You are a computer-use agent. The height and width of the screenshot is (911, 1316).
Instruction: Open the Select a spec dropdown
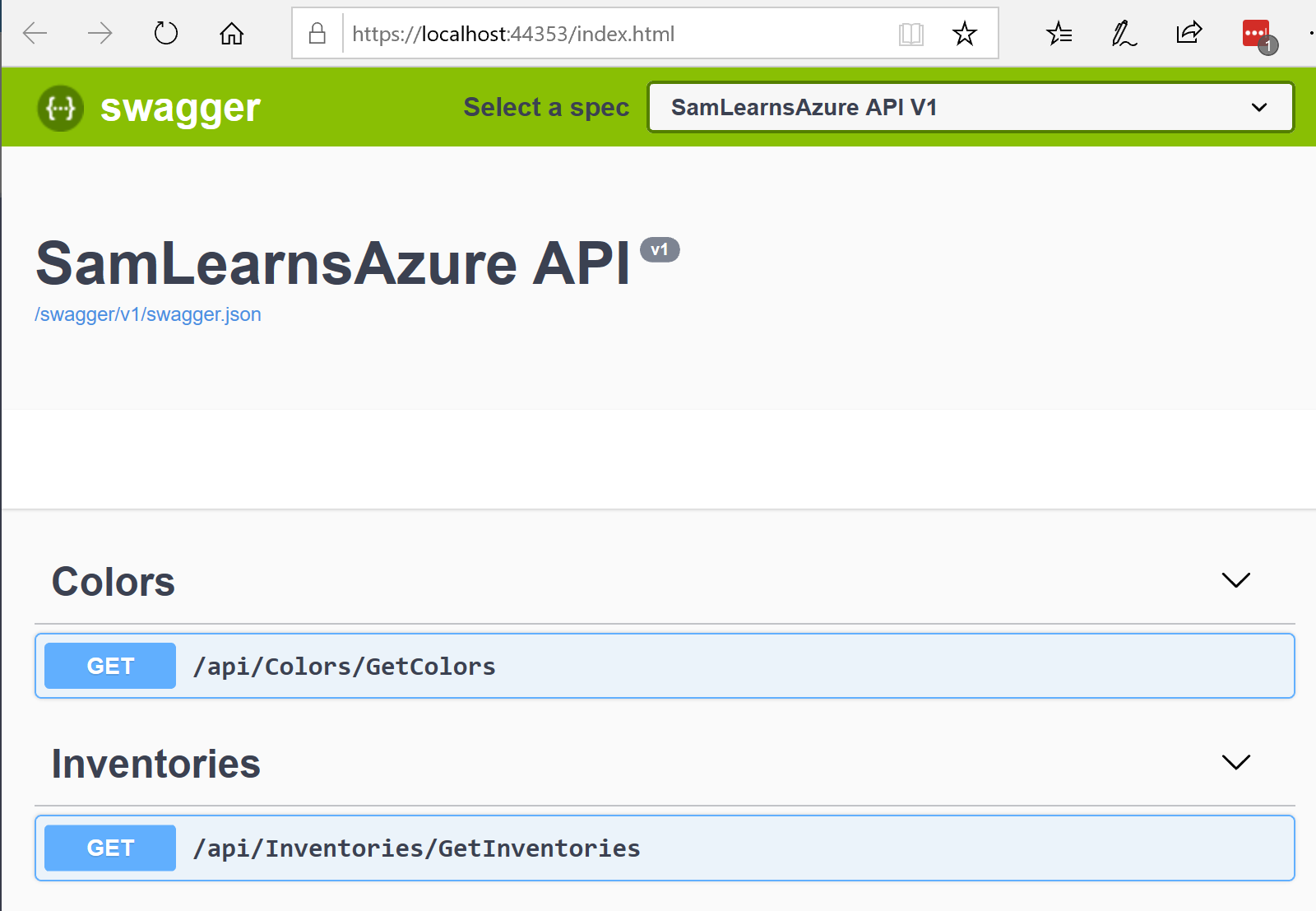[x=970, y=107]
